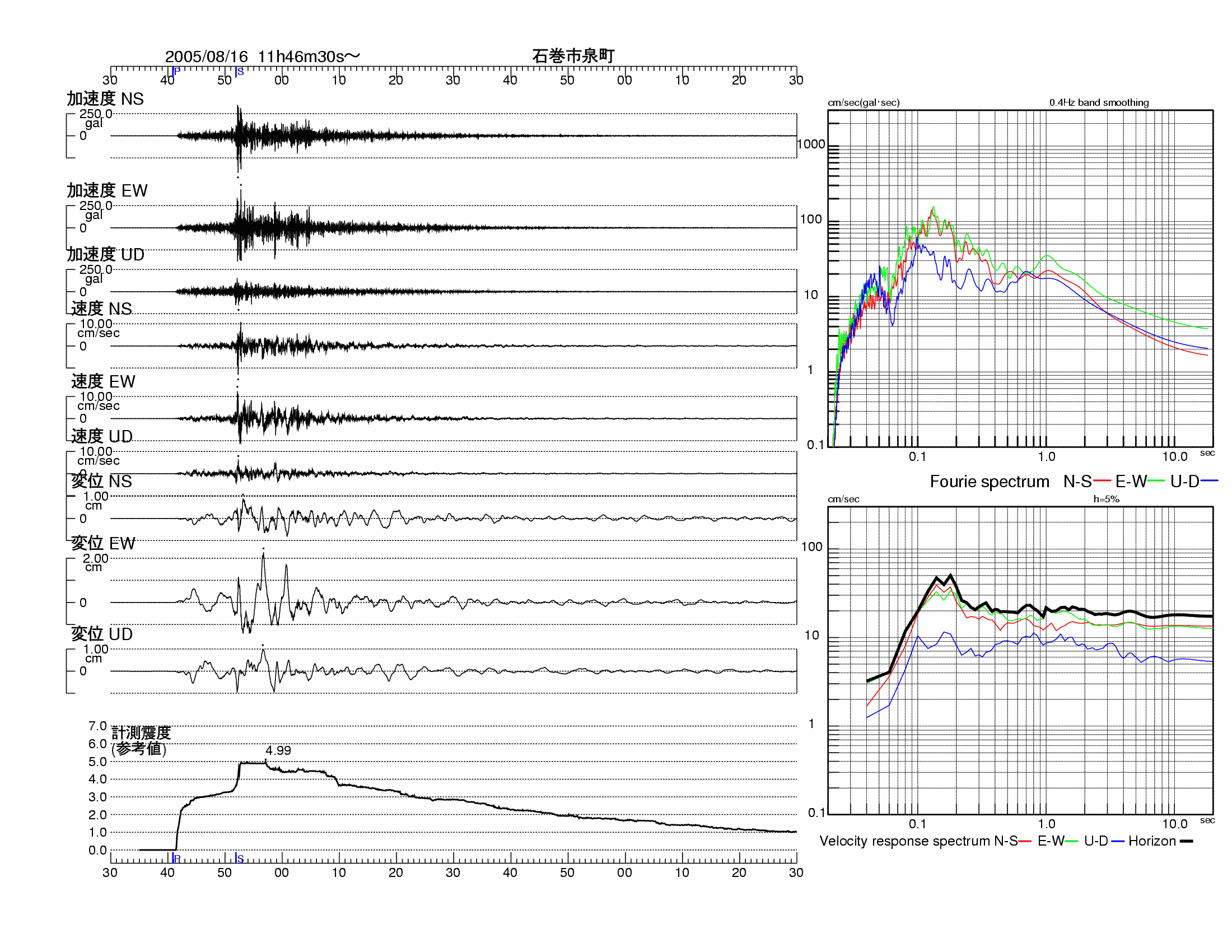Click the plateau of the intensity curve
The width and height of the screenshot is (1232, 952).
(253, 763)
